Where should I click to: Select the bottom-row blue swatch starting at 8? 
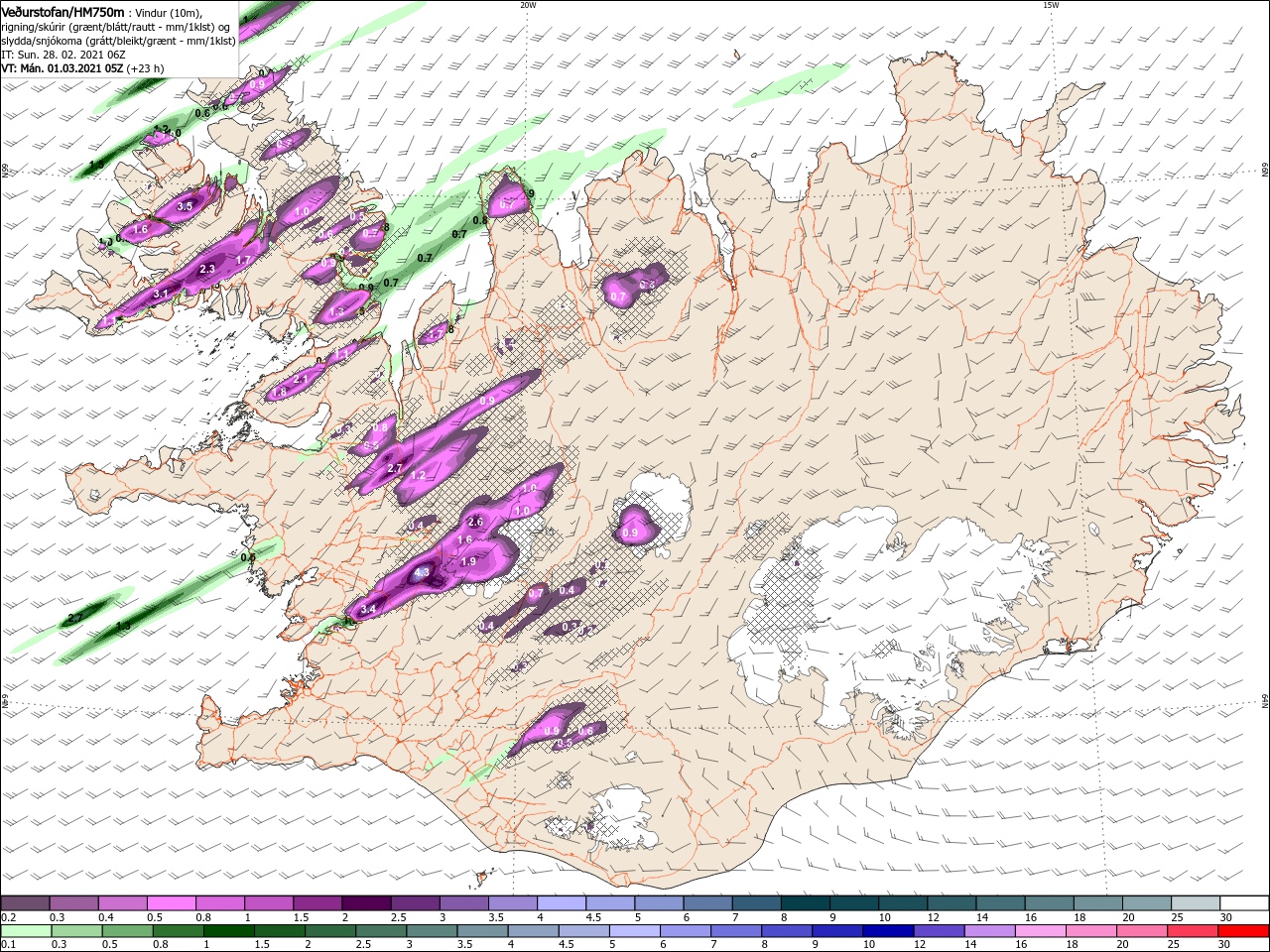tap(786, 931)
